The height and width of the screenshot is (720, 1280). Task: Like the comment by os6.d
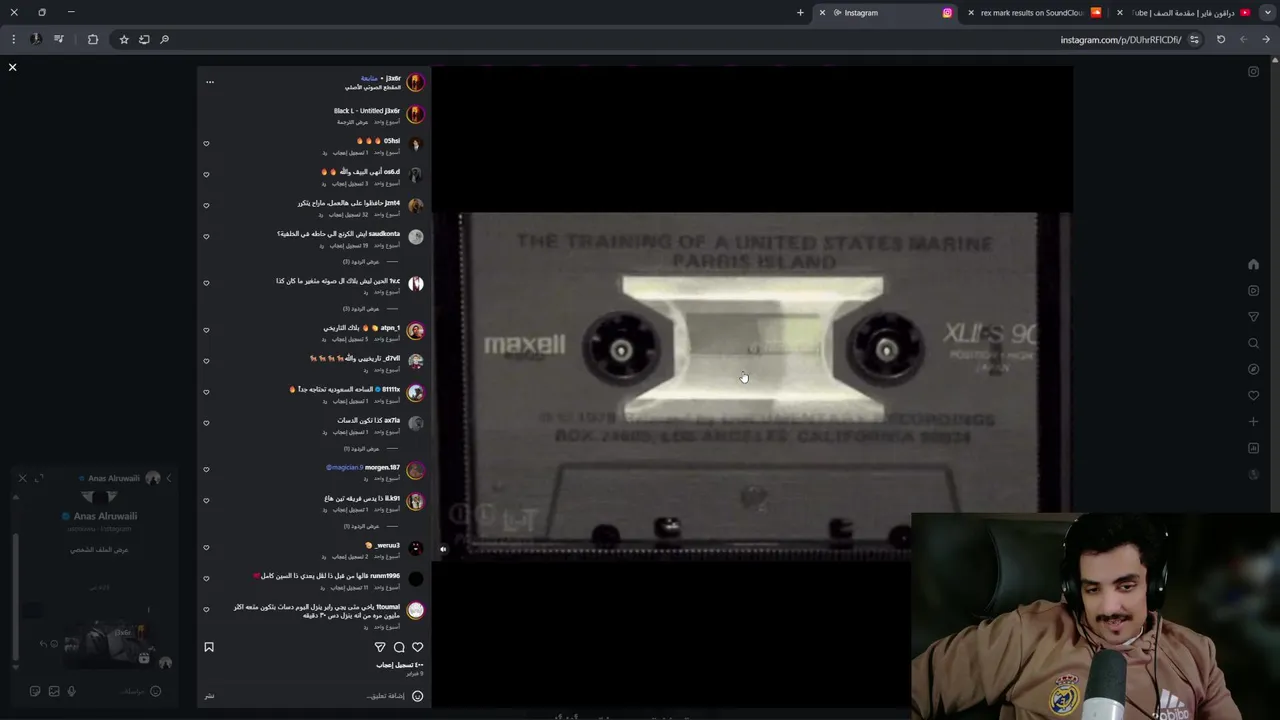coord(206,174)
